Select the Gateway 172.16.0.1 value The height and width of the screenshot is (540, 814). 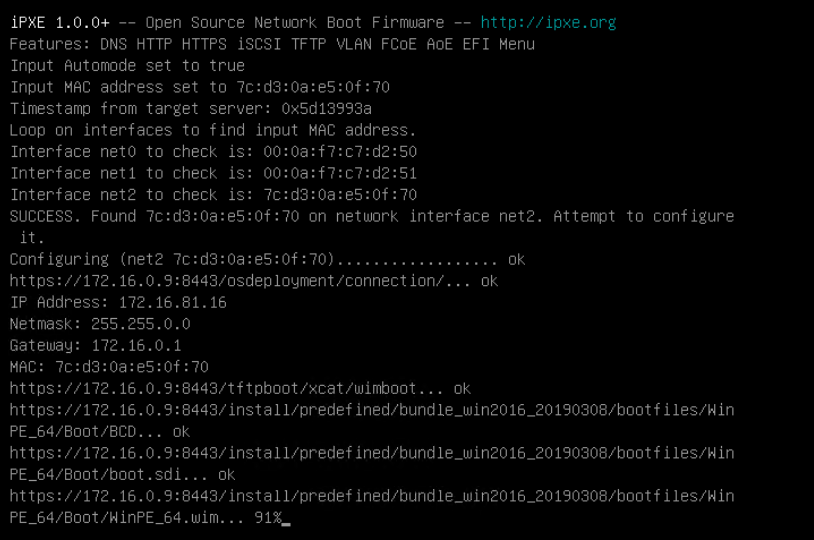coord(136,346)
